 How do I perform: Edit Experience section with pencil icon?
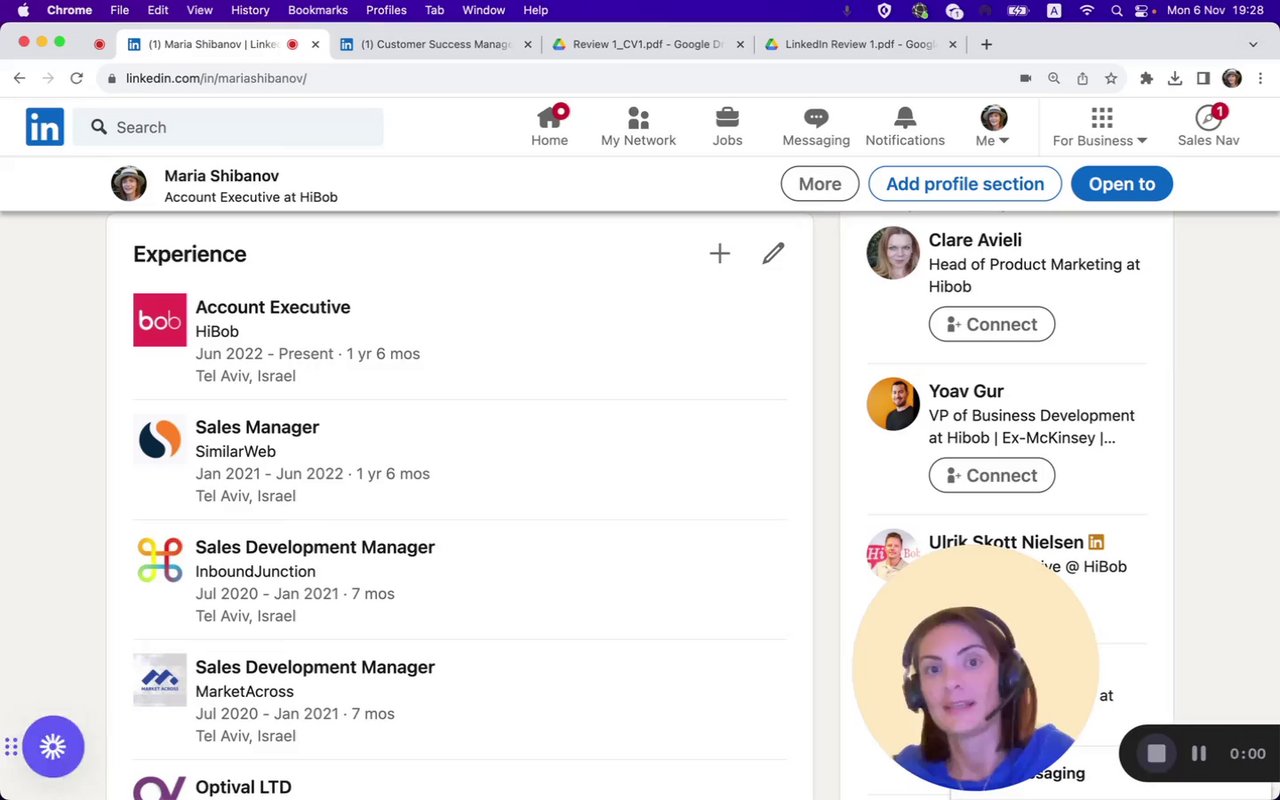(773, 254)
